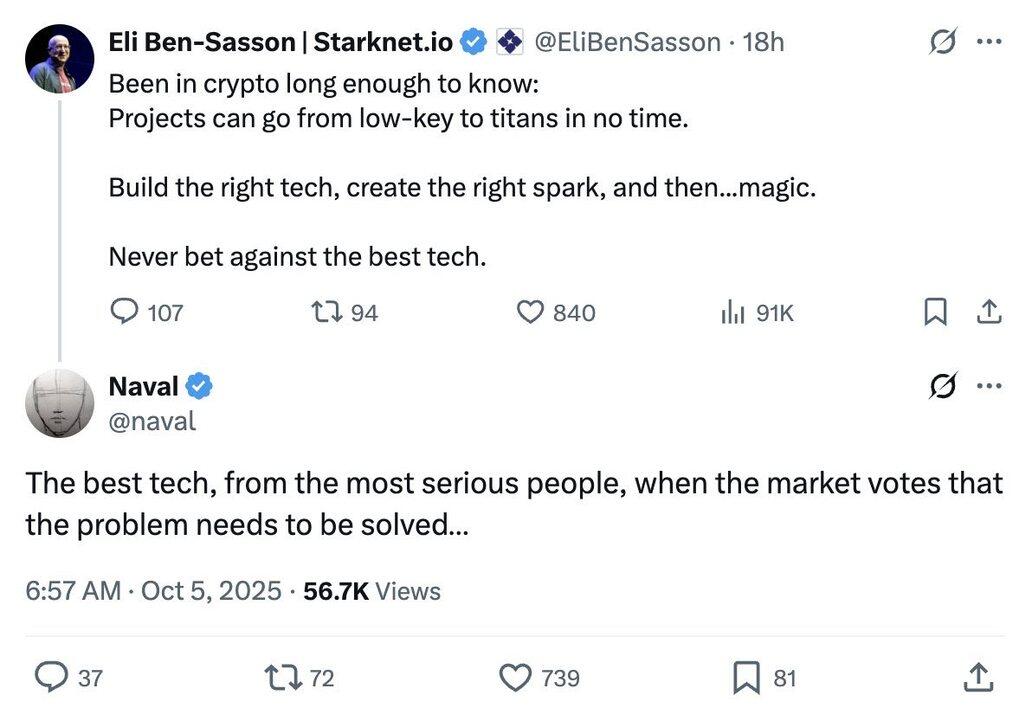Bookmark Eli Ben-Sasson's tweet
1032x708 pixels.
point(934,313)
